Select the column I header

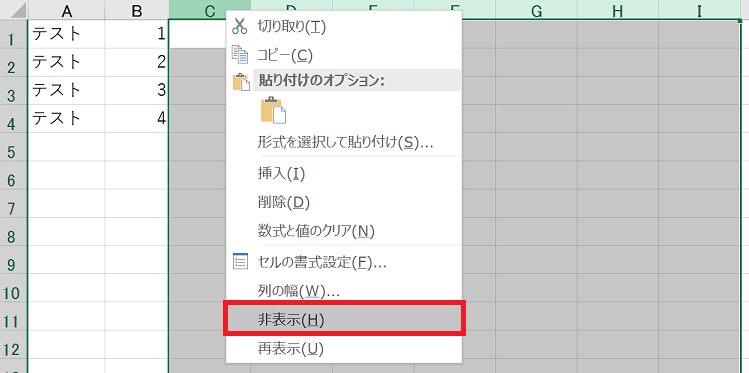pos(699,11)
